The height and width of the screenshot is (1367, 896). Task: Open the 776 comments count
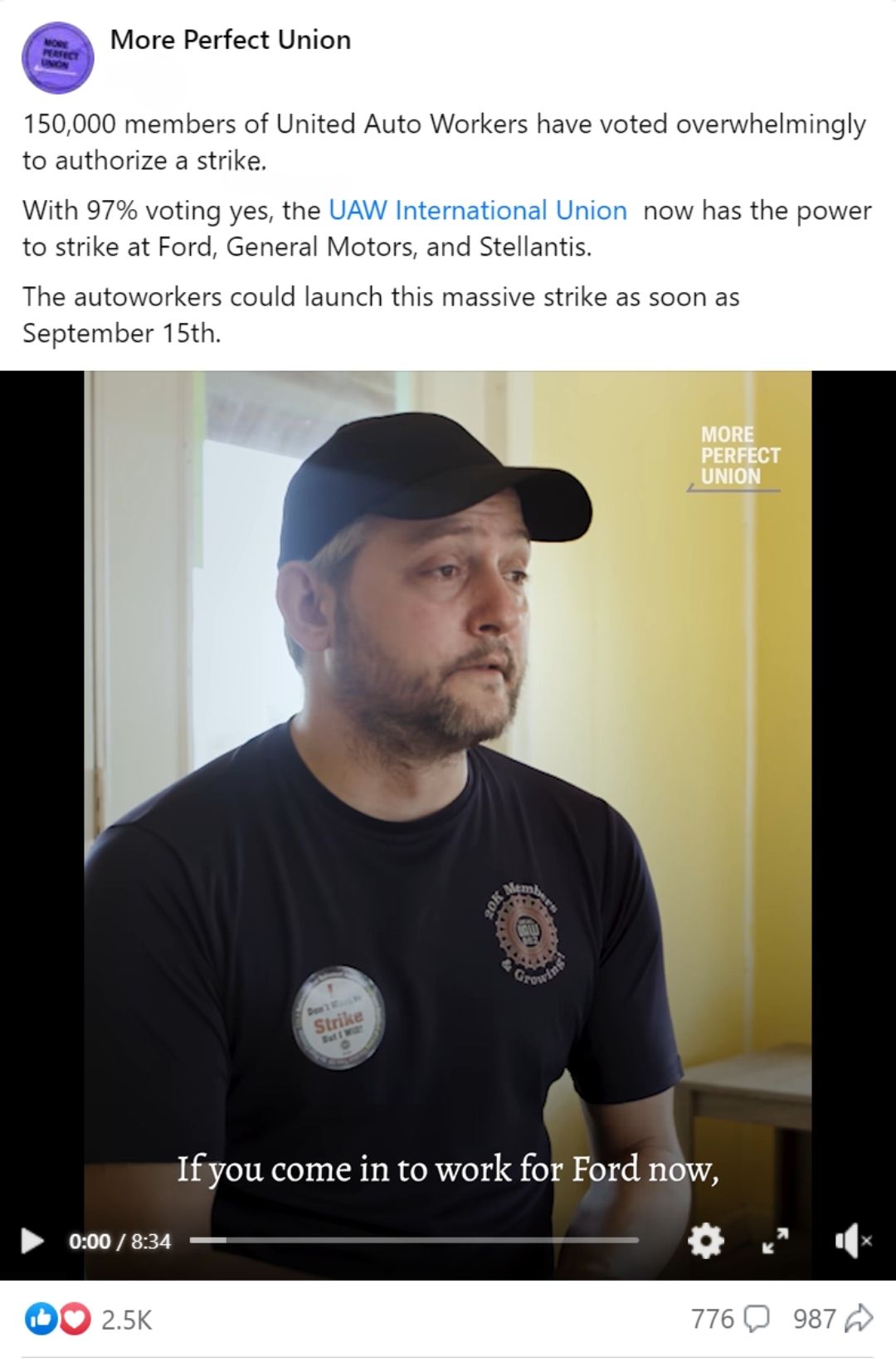coord(713,1318)
